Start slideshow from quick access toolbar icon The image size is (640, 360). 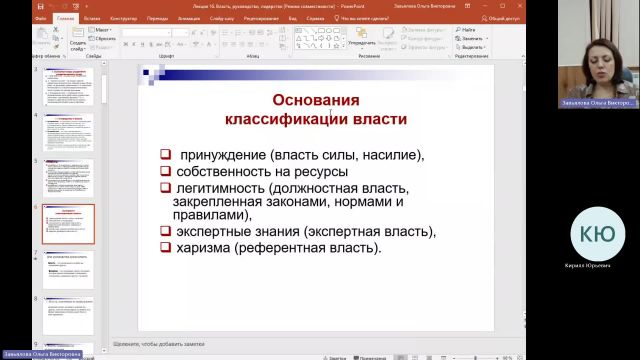pos(76,6)
